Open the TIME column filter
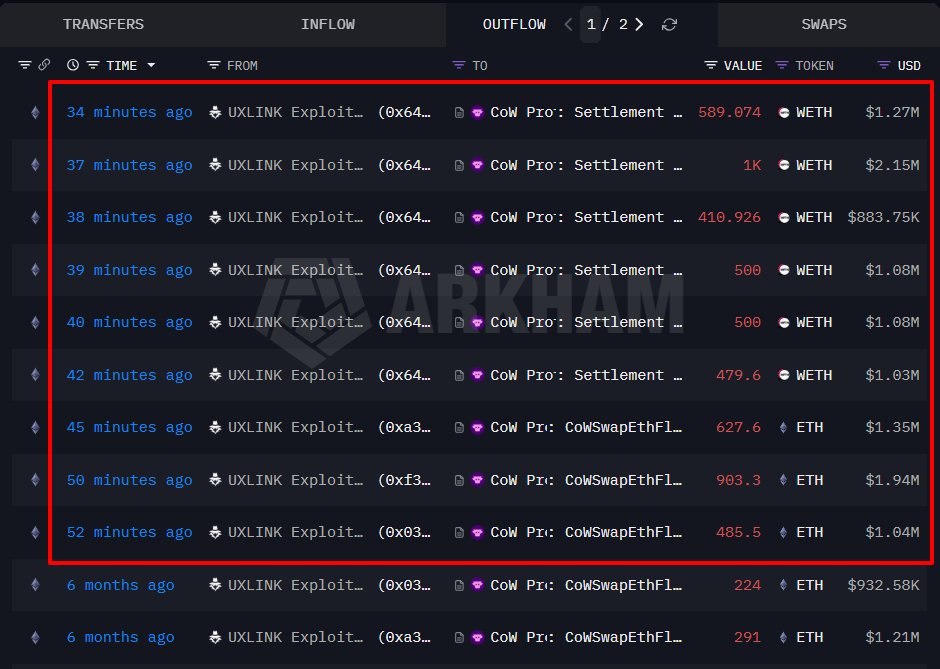Image resolution: width=940 pixels, height=669 pixels. (x=93, y=65)
